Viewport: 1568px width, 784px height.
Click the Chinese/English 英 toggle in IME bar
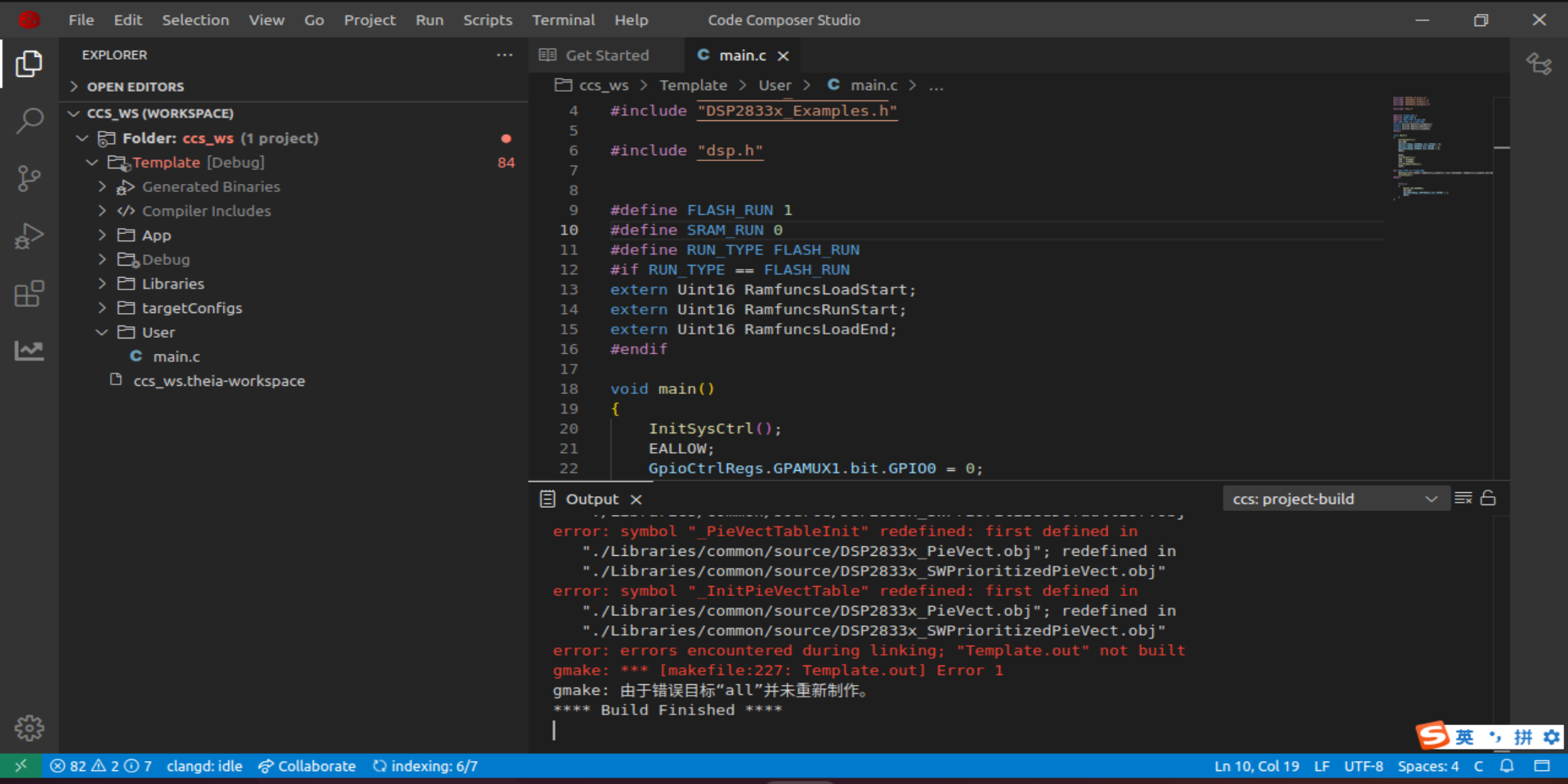(1464, 737)
